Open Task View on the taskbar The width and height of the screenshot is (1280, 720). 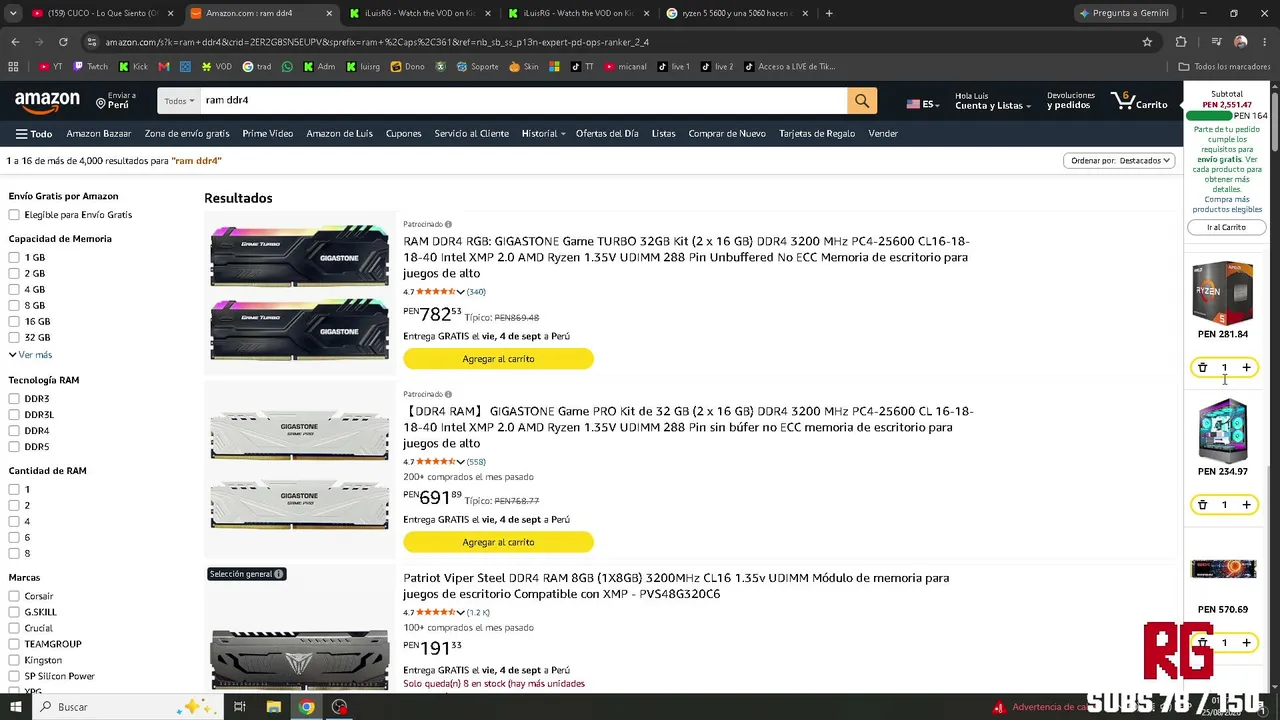point(240,707)
